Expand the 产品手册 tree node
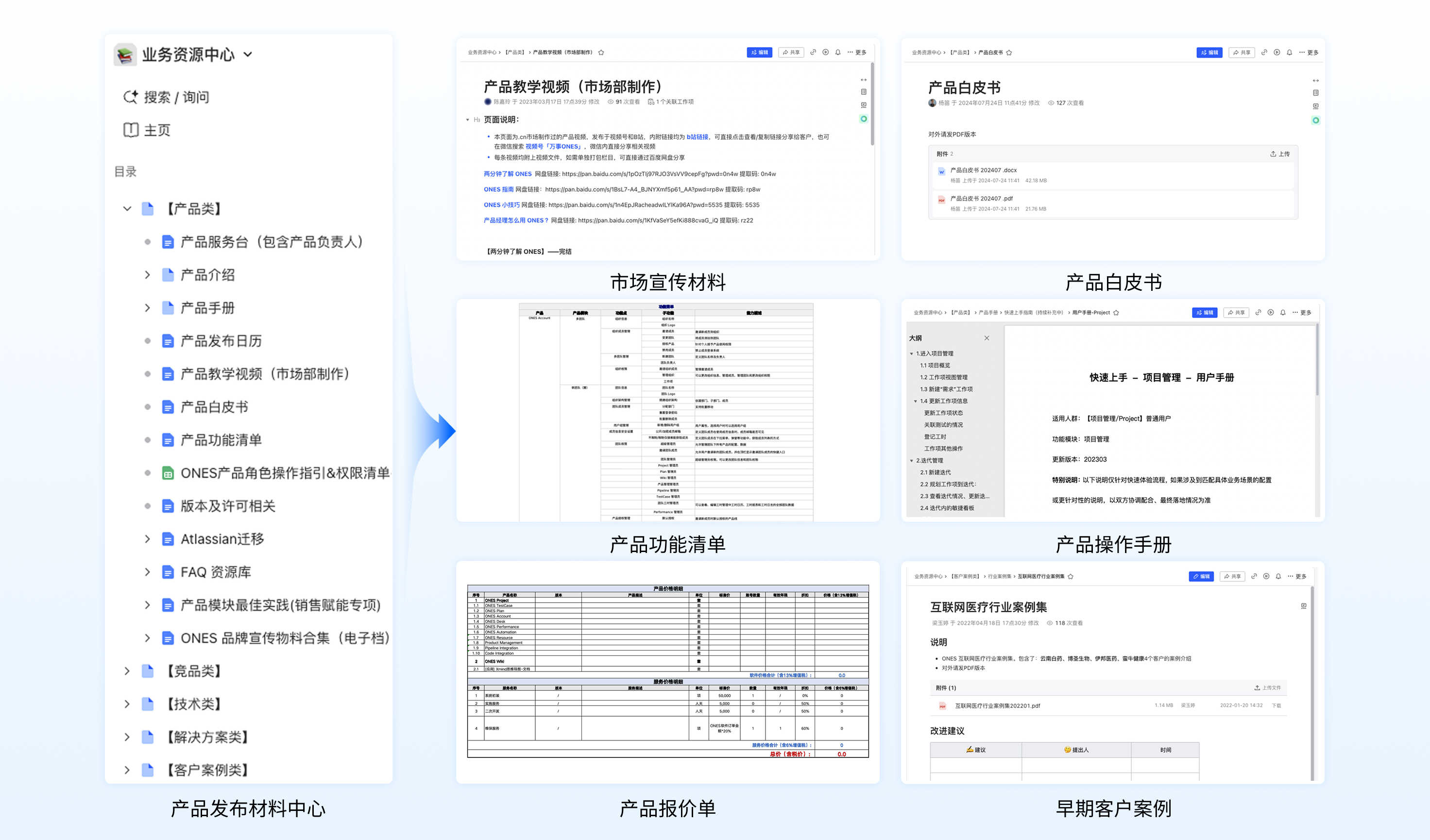The height and width of the screenshot is (840, 1430). pyautogui.click(x=147, y=308)
